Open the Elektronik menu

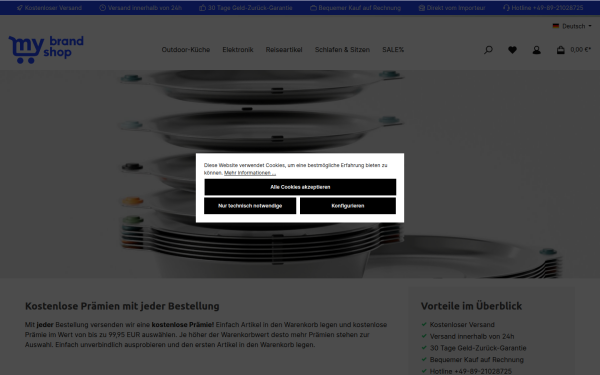[x=238, y=50]
